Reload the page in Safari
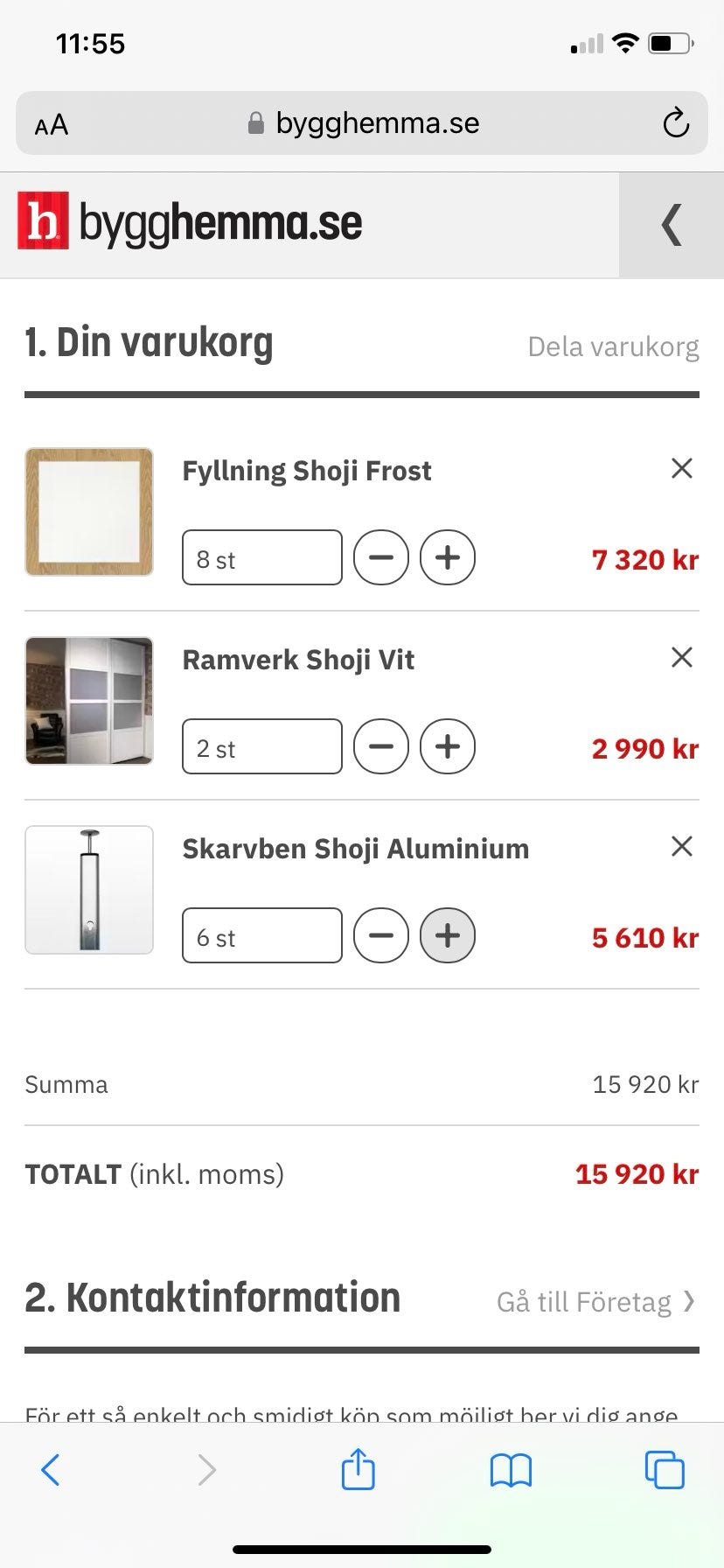This screenshot has height=1568, width=724. (x=675, y=123)
